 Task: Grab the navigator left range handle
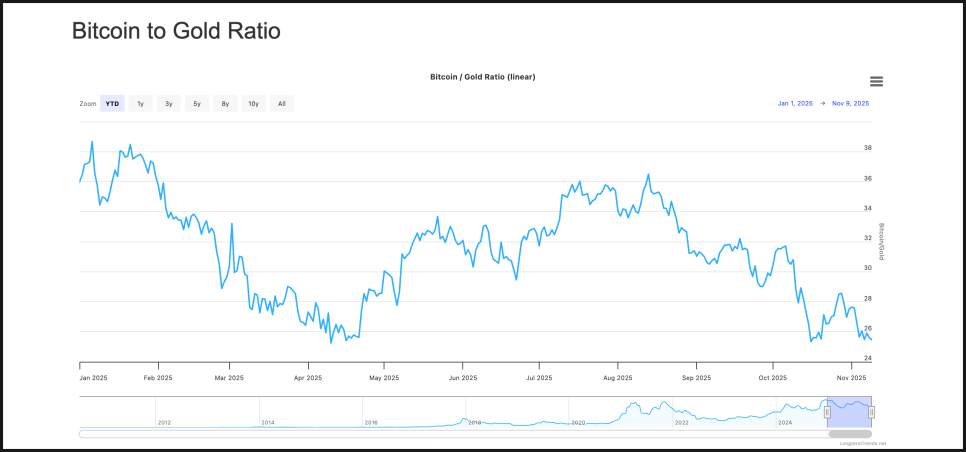pyautogui.click(x=827, y=412)
